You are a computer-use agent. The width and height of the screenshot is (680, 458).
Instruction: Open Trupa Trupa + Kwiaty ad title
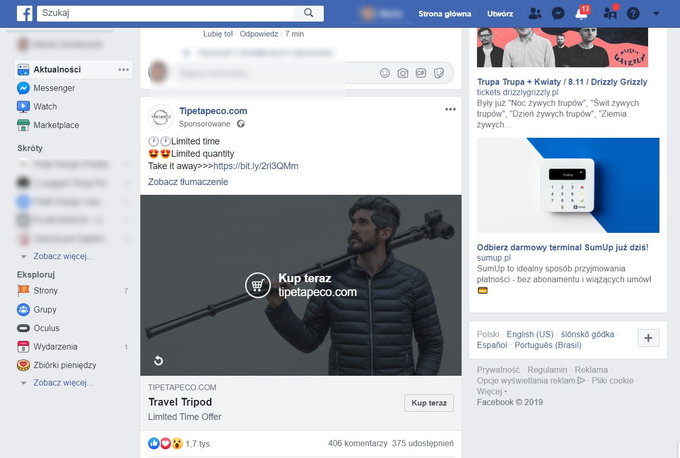coord(562,82)
